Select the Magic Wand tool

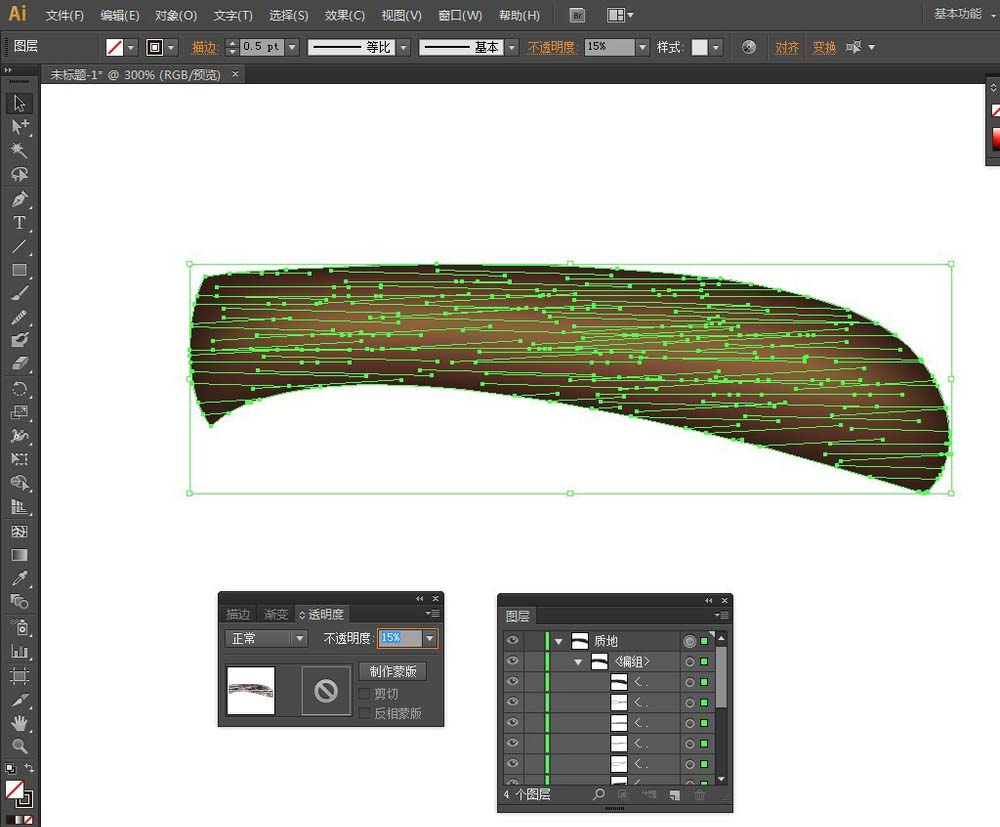pyautogui.click(x=19, y=150)
